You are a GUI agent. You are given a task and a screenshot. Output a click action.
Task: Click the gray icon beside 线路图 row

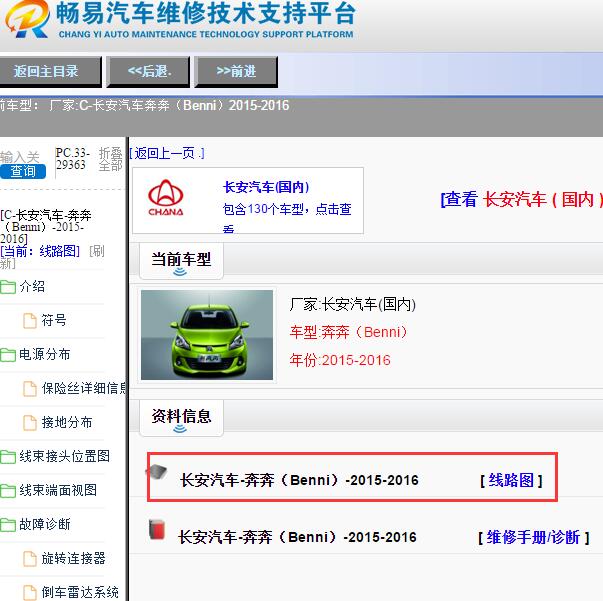click(157, 471)
